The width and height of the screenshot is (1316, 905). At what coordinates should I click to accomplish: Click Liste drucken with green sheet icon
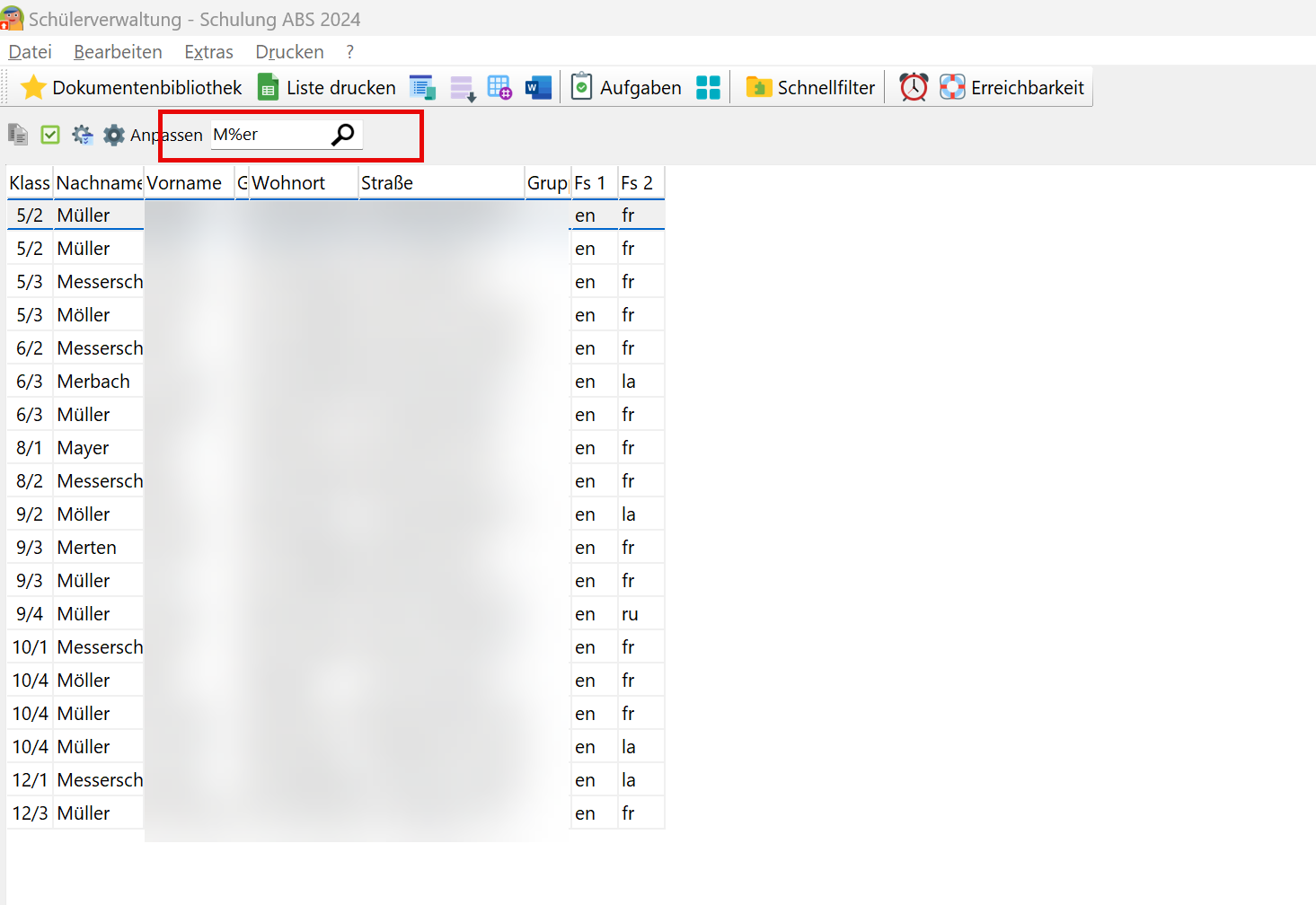(327, 87)
